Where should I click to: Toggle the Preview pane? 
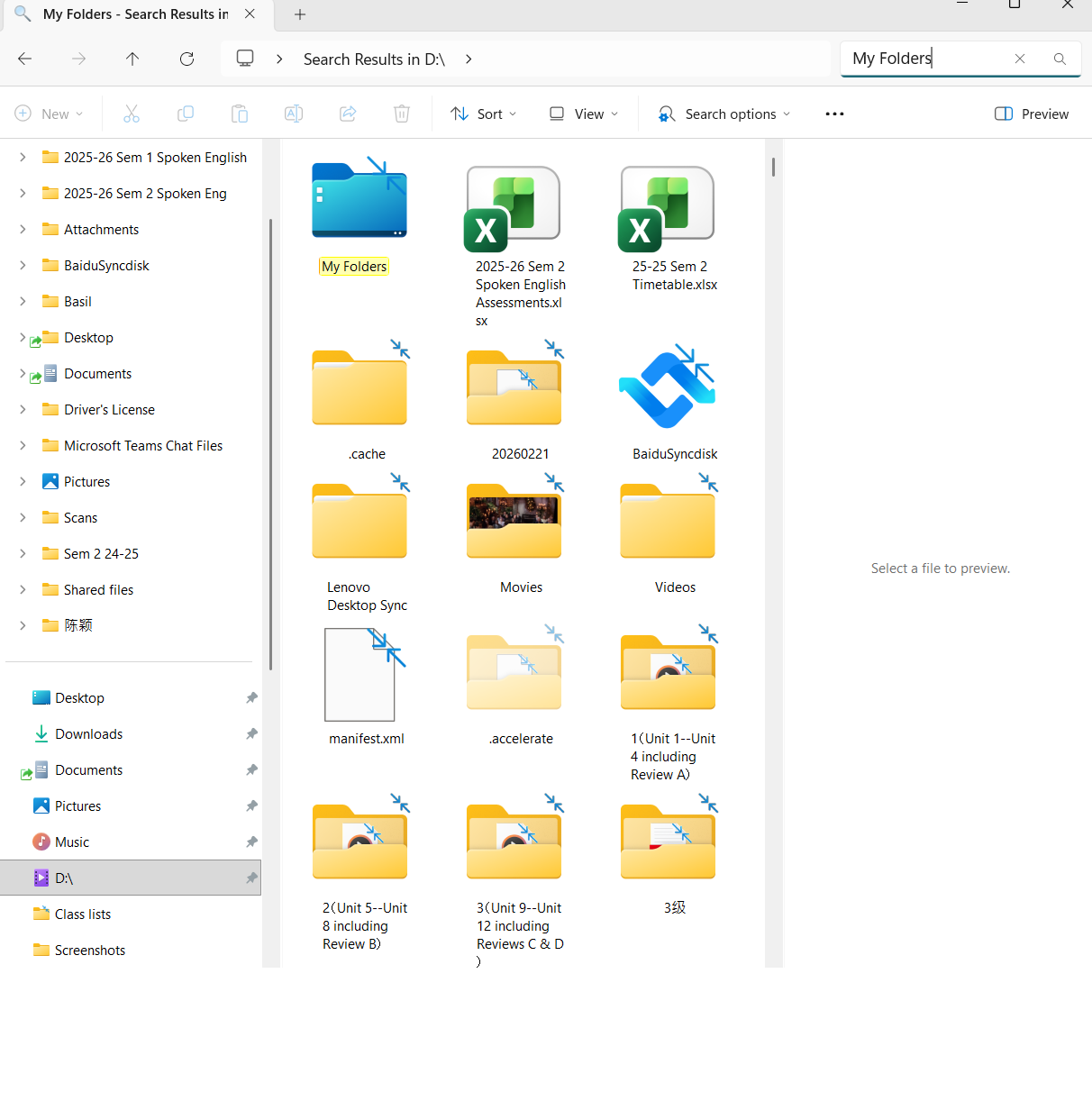[x=1031, y=114]
